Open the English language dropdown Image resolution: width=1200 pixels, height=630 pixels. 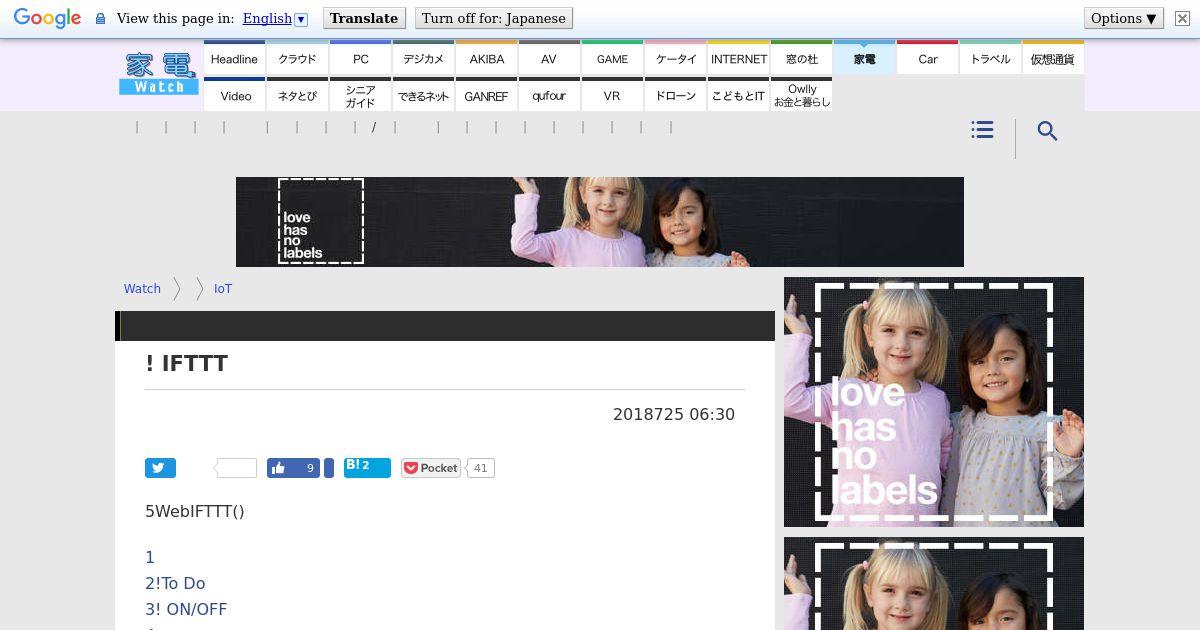pos(274,18)
